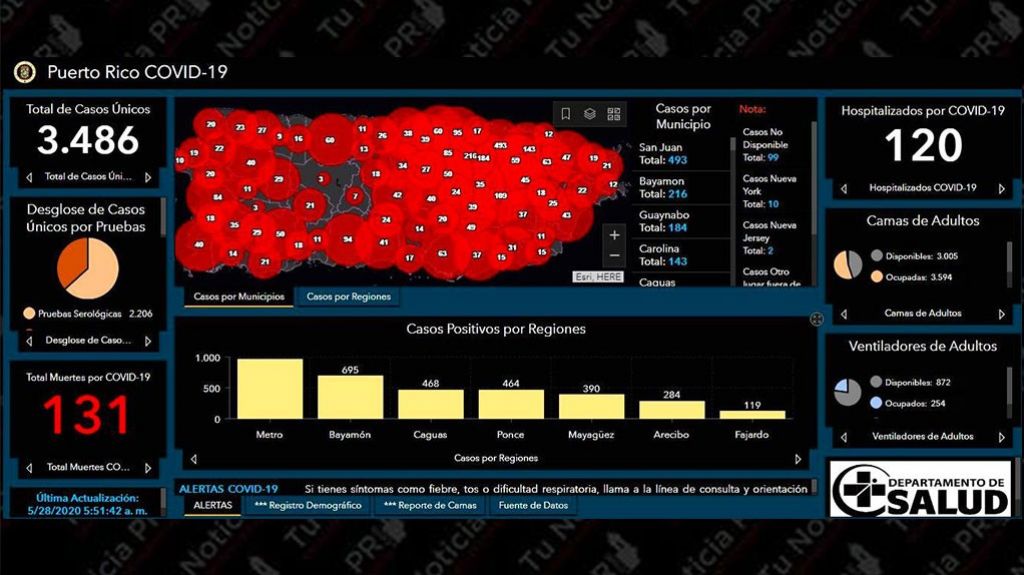
Task: Click the Casos por Municipio list scrollbar
Action: click(735, 170)
